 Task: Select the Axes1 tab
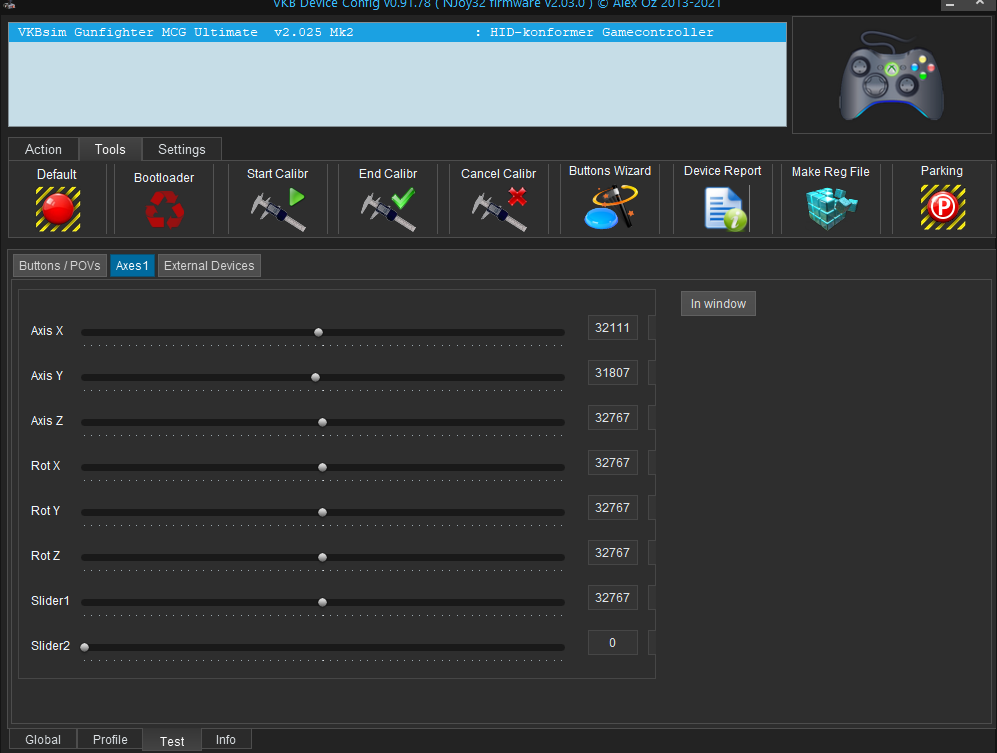tap(132, 266)
